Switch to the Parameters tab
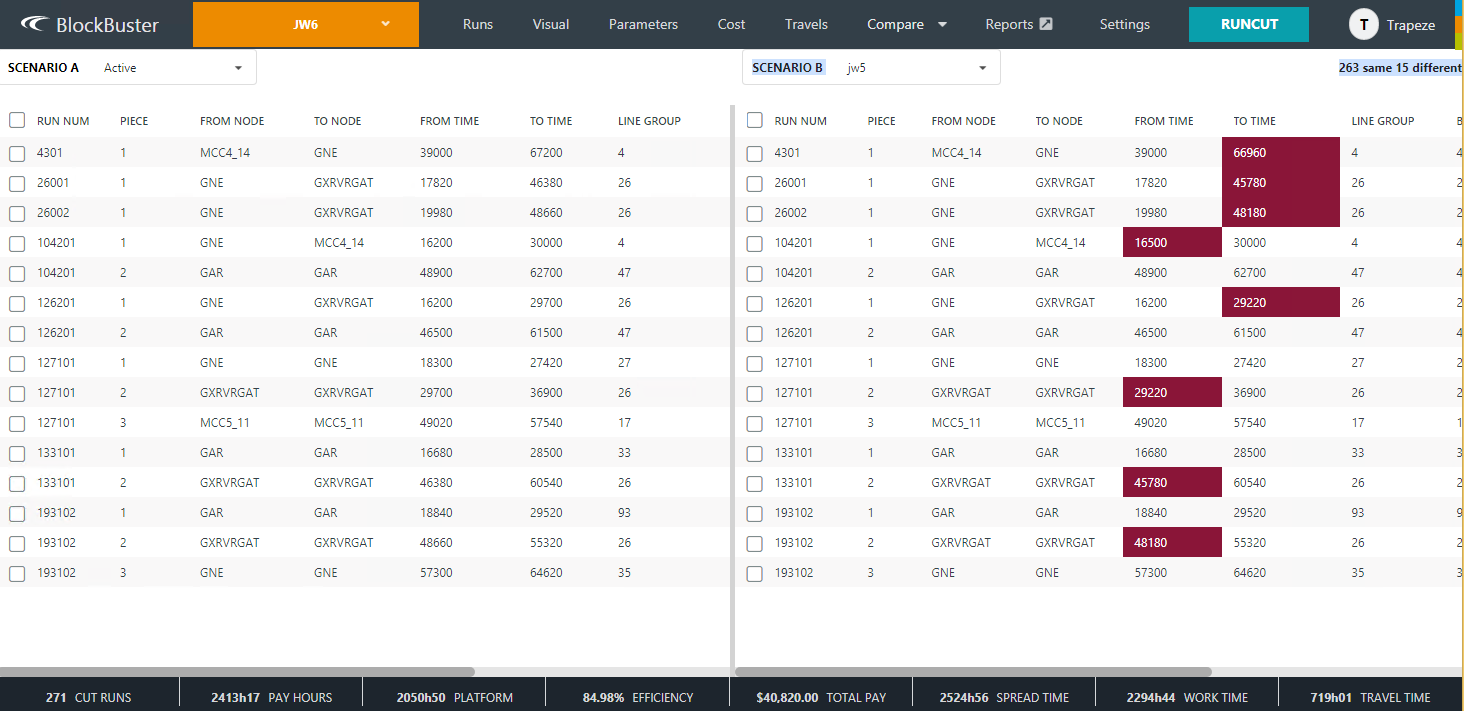The height and width of the screenshot is (711, 1464). pos(643,24)
